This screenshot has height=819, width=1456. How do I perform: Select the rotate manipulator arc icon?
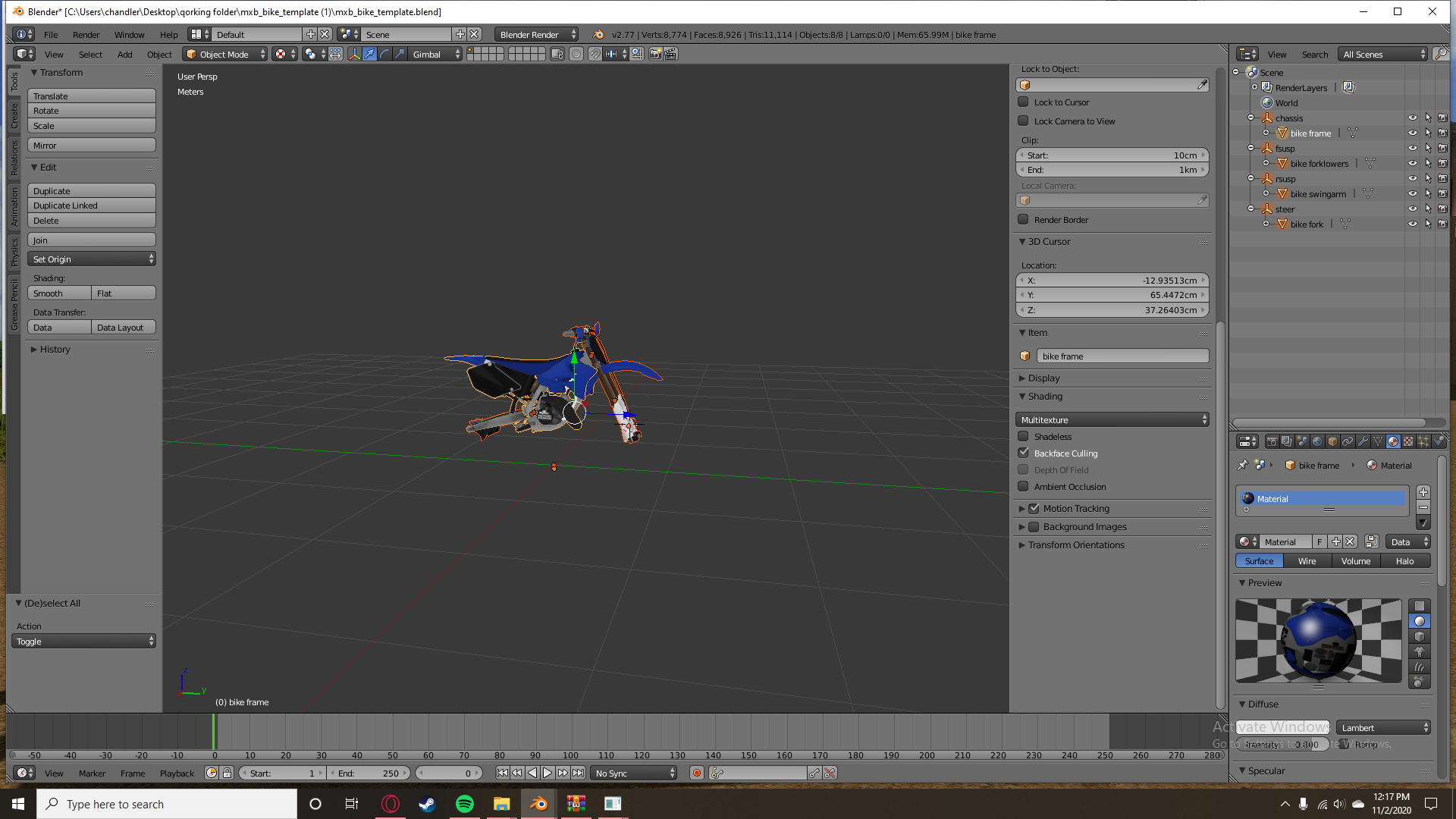pyautogui.click(x=384, y=54)
